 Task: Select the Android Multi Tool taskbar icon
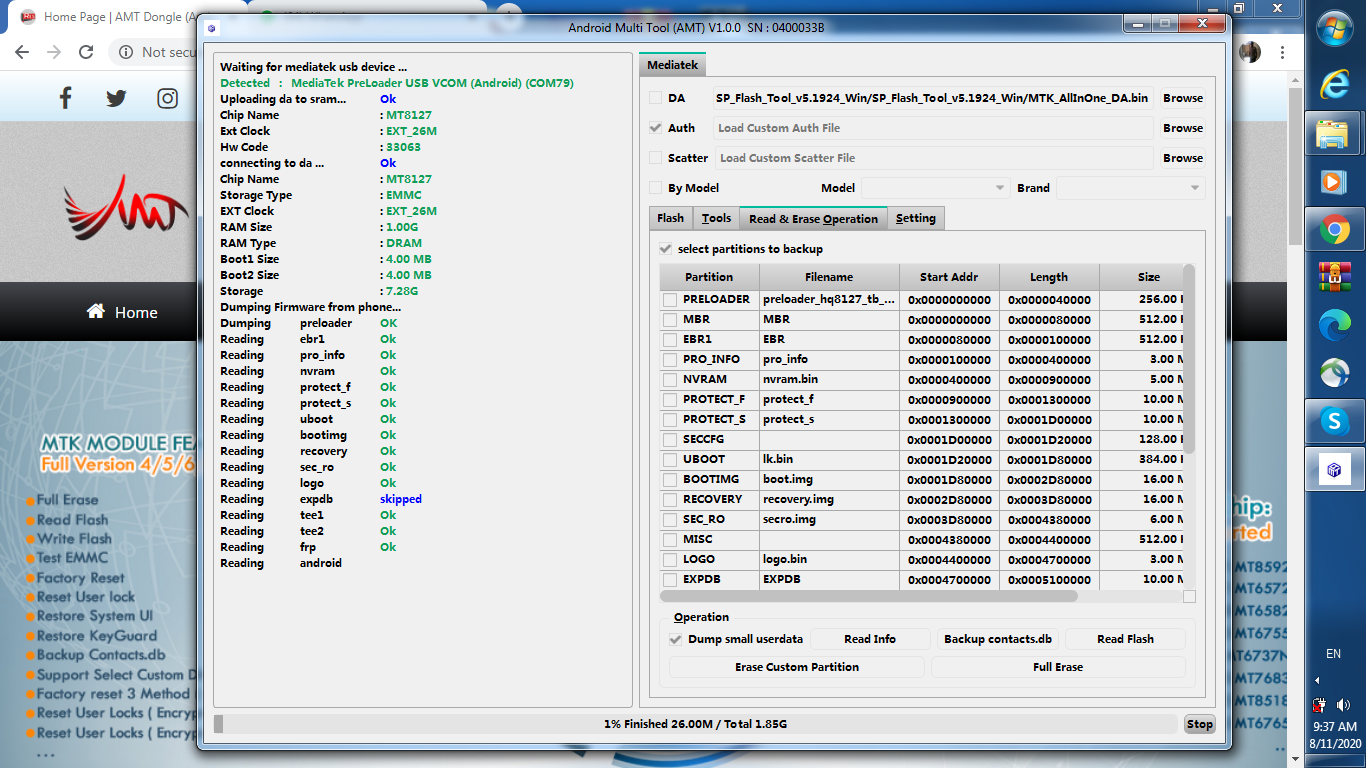pyautogui.click(x=1334, y=470)
